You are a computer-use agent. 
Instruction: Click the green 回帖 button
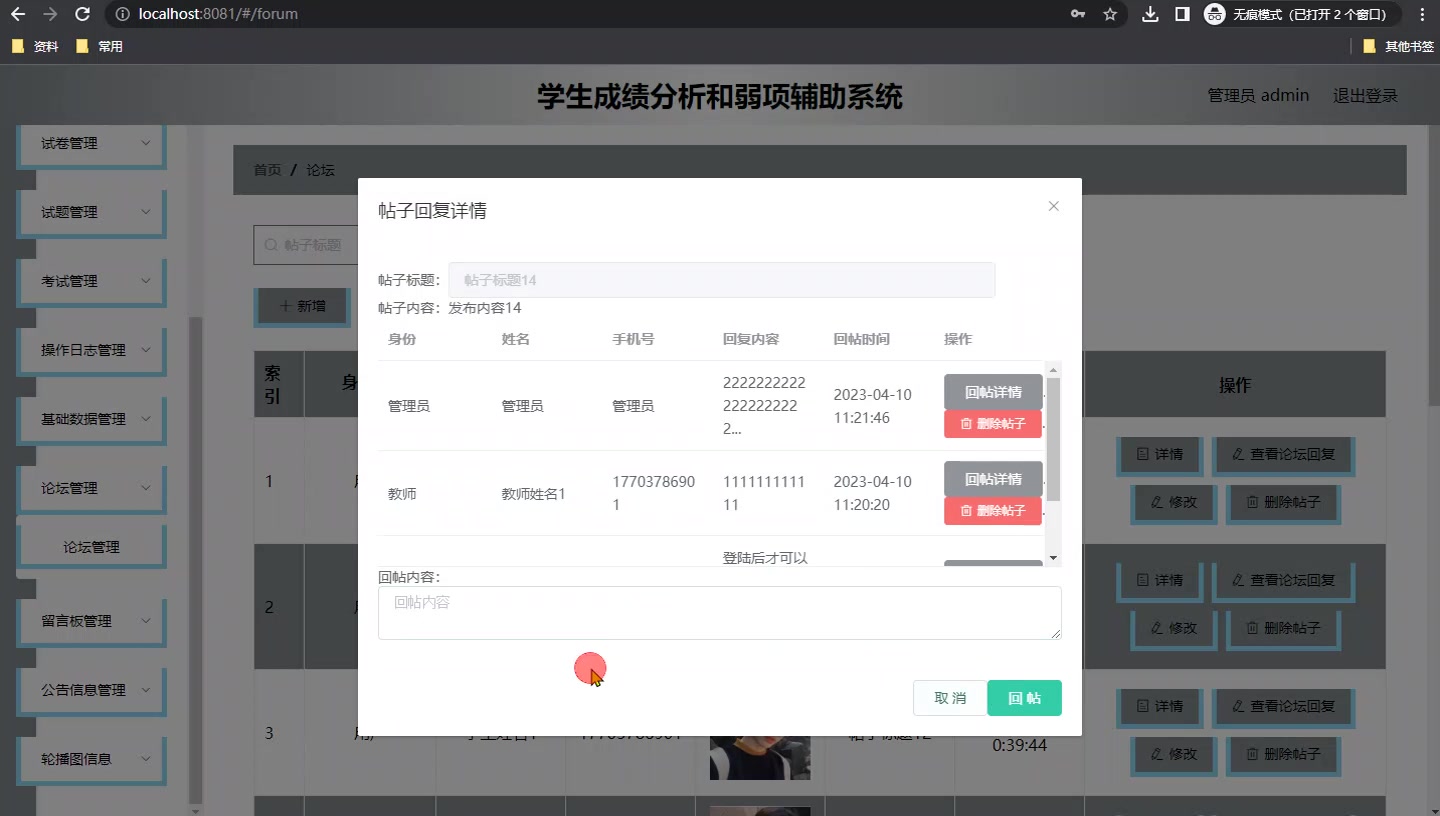tap(1024, 698)
